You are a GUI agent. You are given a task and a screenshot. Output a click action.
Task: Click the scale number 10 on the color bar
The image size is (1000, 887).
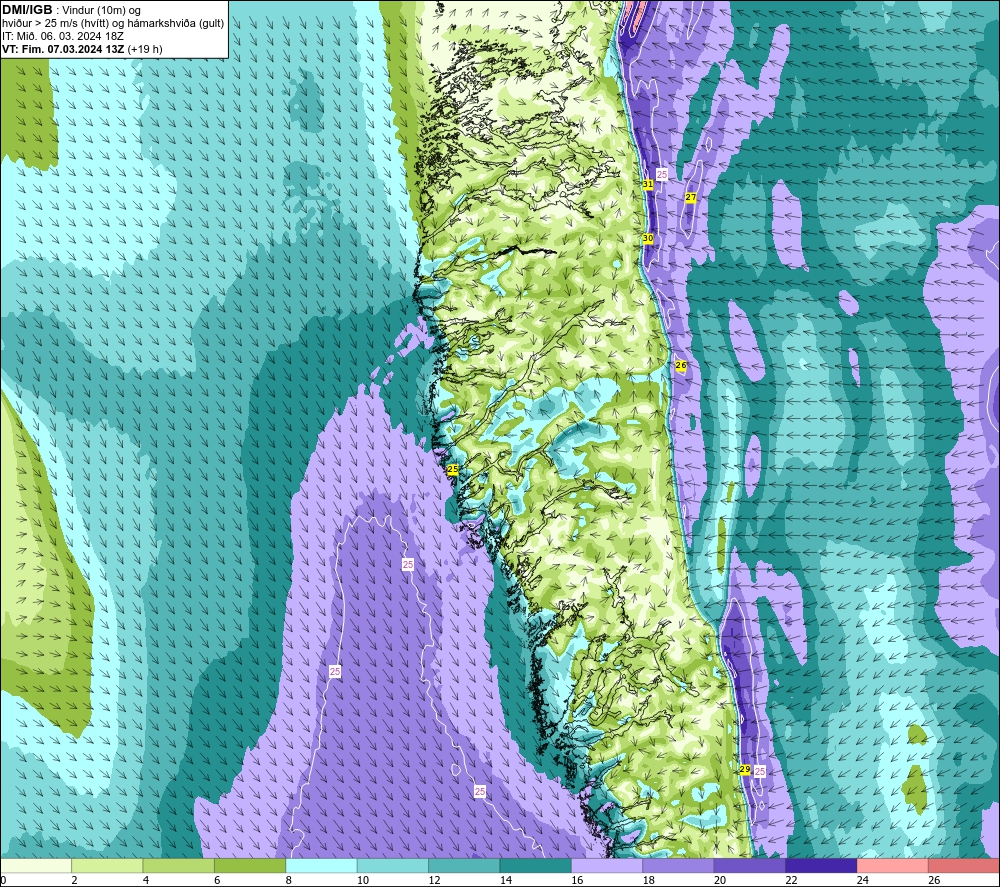[x=363, y=881]
